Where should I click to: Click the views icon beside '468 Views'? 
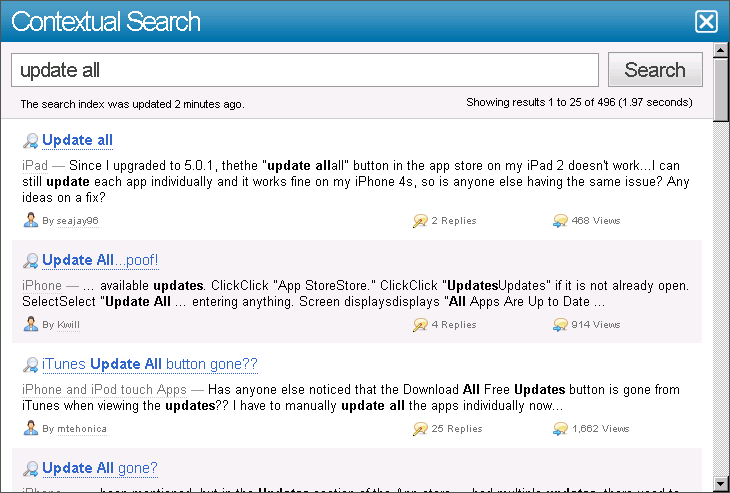pyautogui.click(x=560, y=221)
